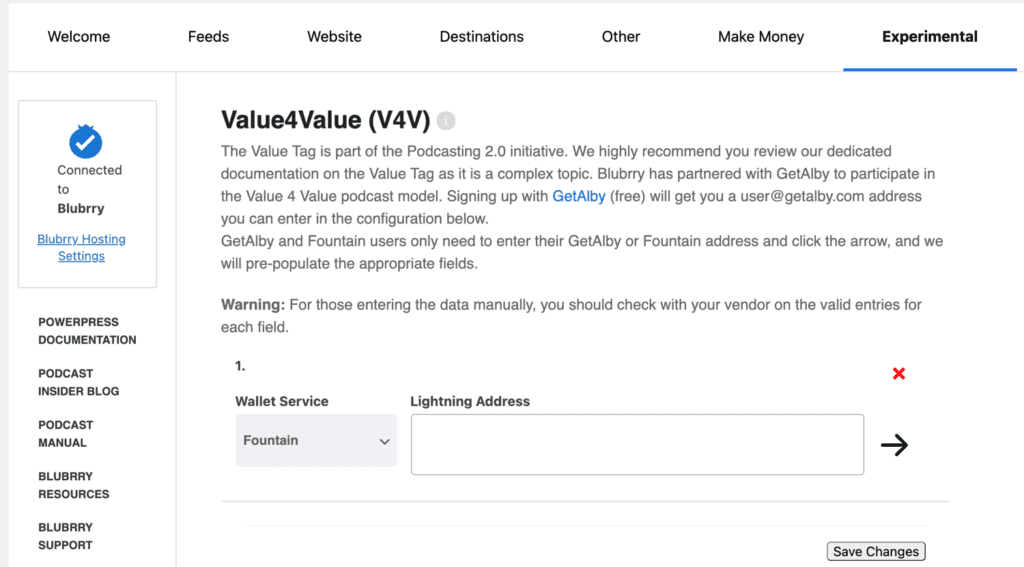
Task: Select the Destinations tab
Action: click(481, 37)
